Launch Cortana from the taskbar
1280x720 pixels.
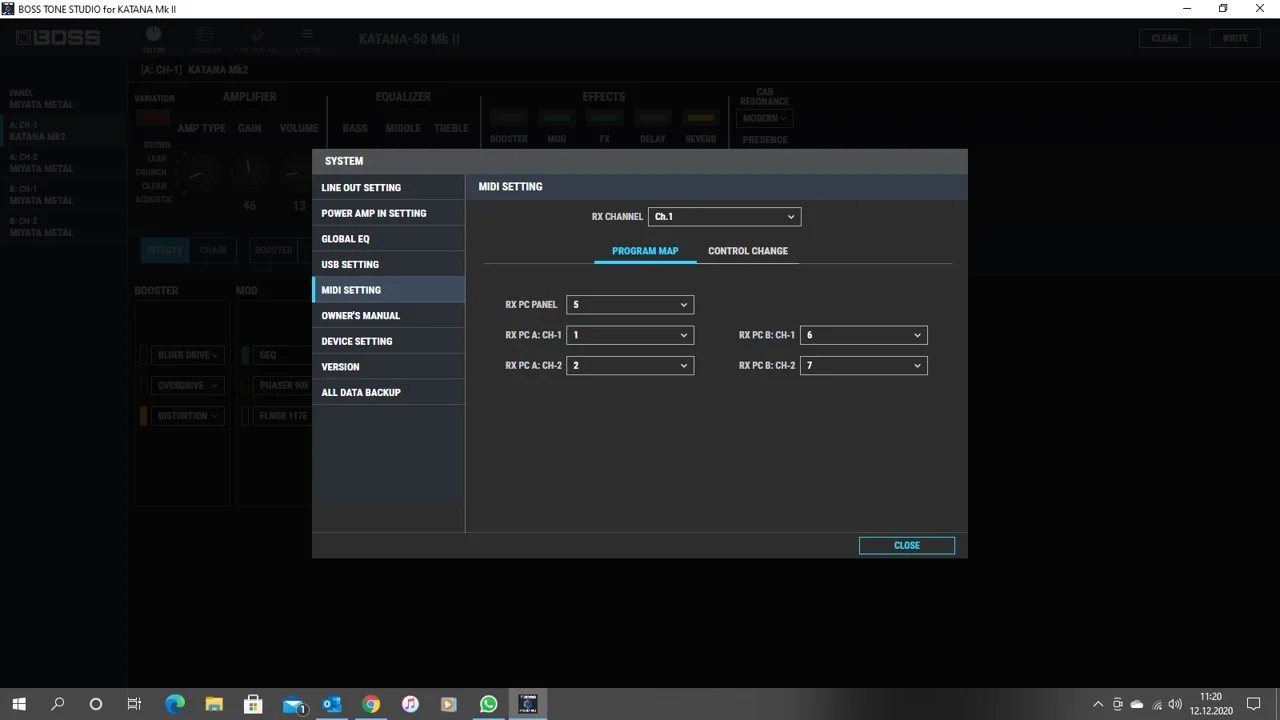click(96, 704)
